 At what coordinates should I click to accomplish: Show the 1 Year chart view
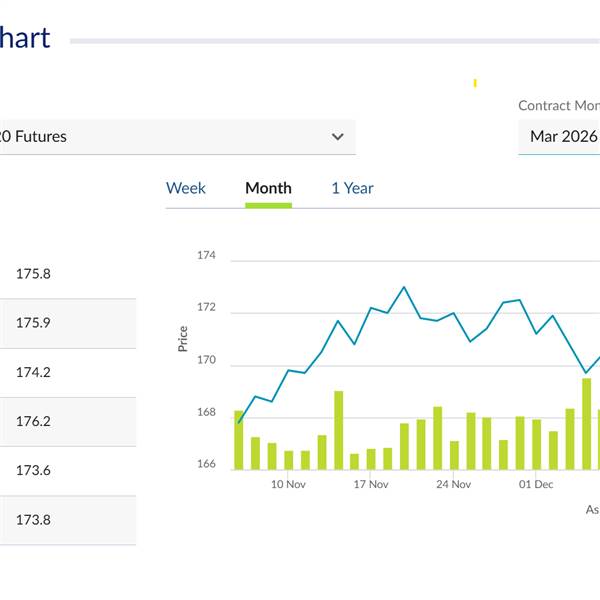352,188
